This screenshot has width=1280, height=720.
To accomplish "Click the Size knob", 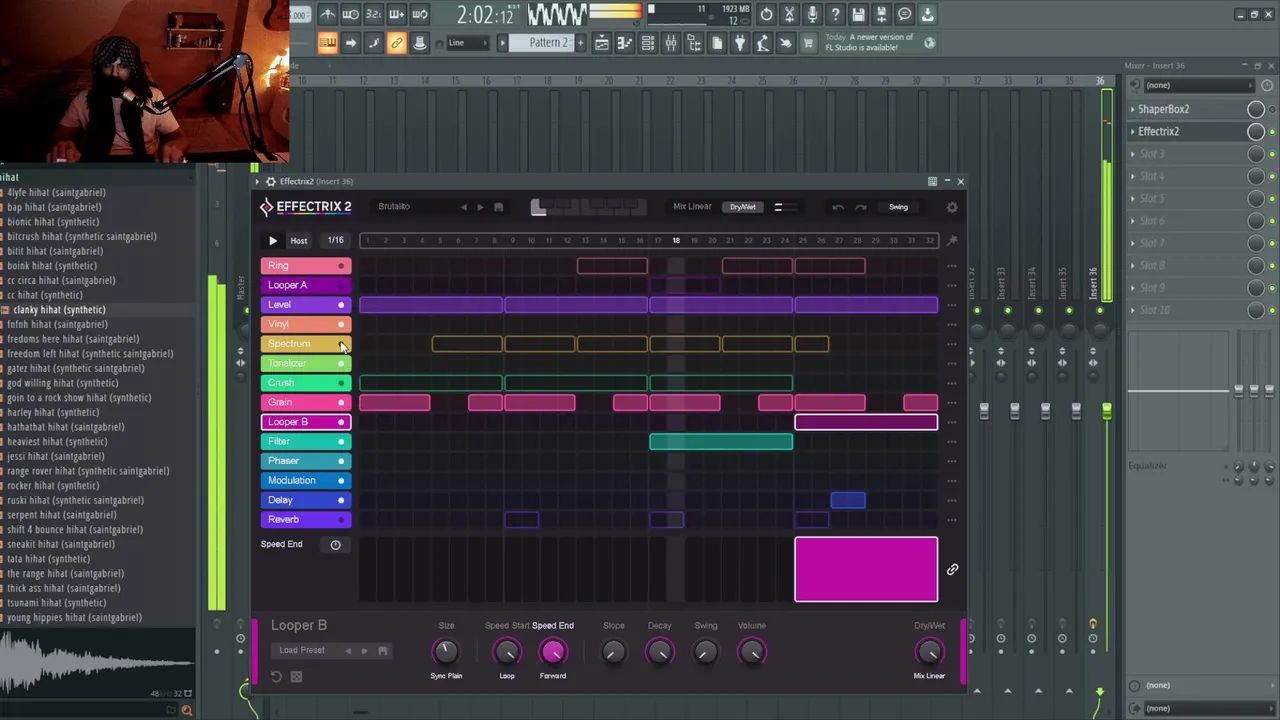I will point(446,652).
